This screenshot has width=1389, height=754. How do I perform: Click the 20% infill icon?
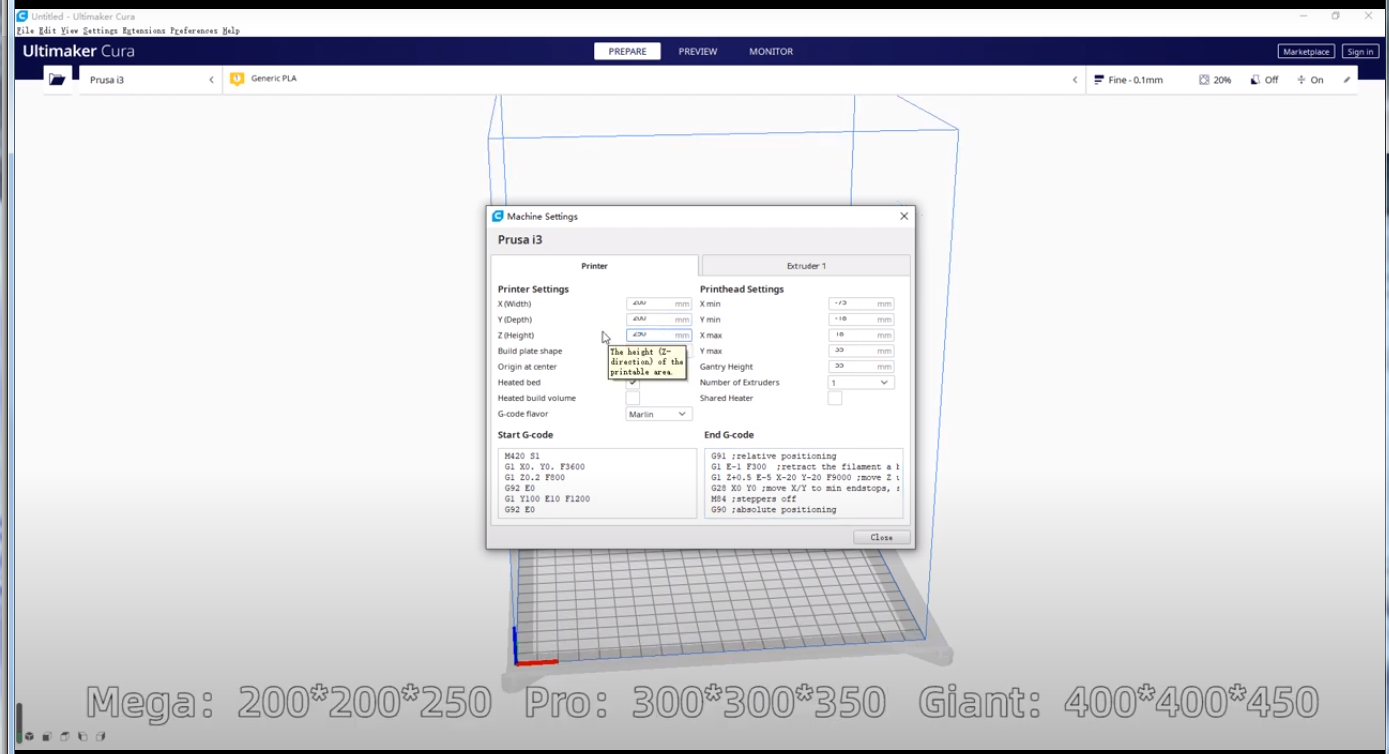[1204, 80]
